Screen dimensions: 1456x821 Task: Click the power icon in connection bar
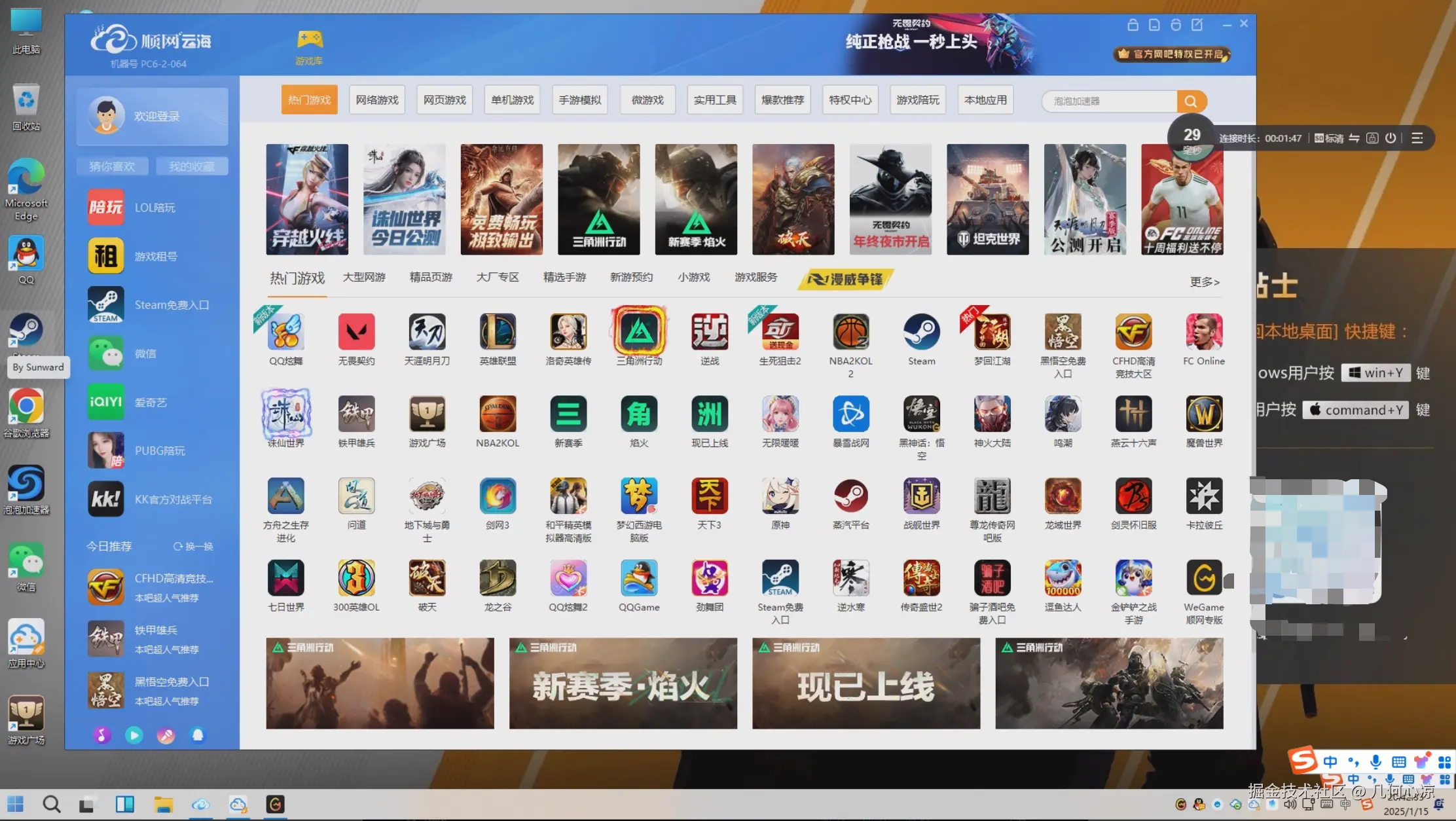point(1391,138)
